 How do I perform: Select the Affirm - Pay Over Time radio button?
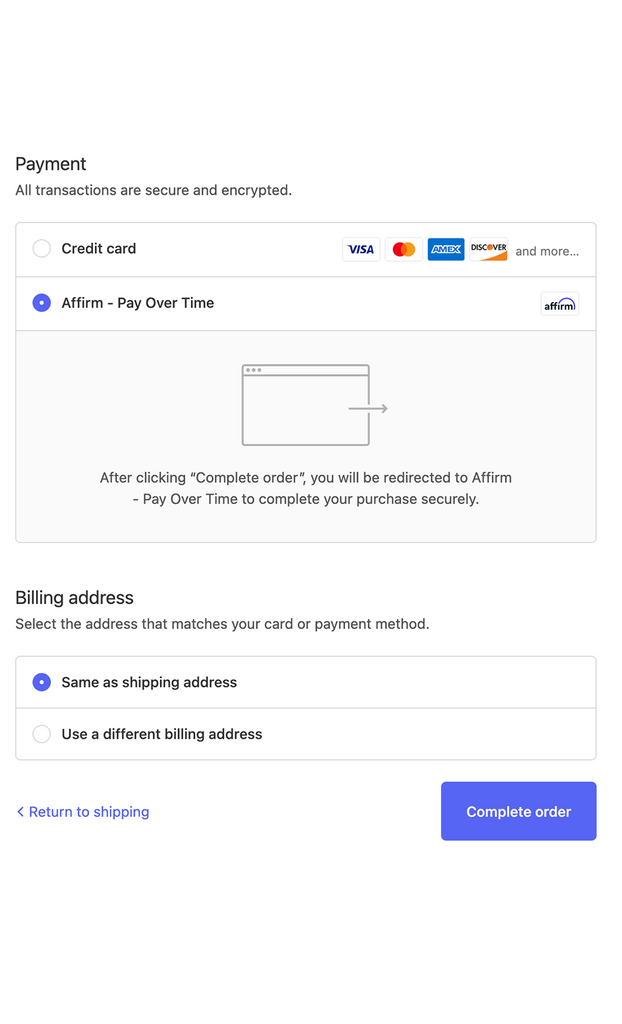pyautogui.click(x=42, y=303)
